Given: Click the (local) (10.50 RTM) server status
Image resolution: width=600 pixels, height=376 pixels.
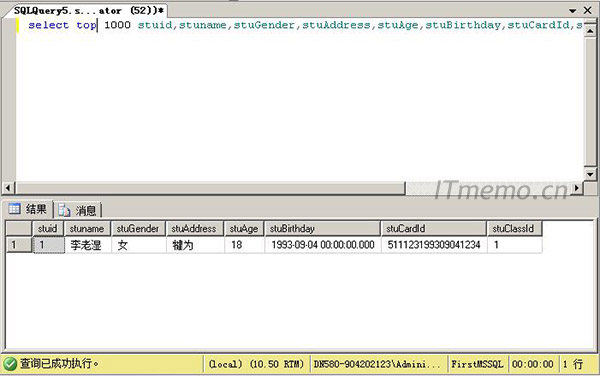Looking at the screenshot, I should pos(256,364).
